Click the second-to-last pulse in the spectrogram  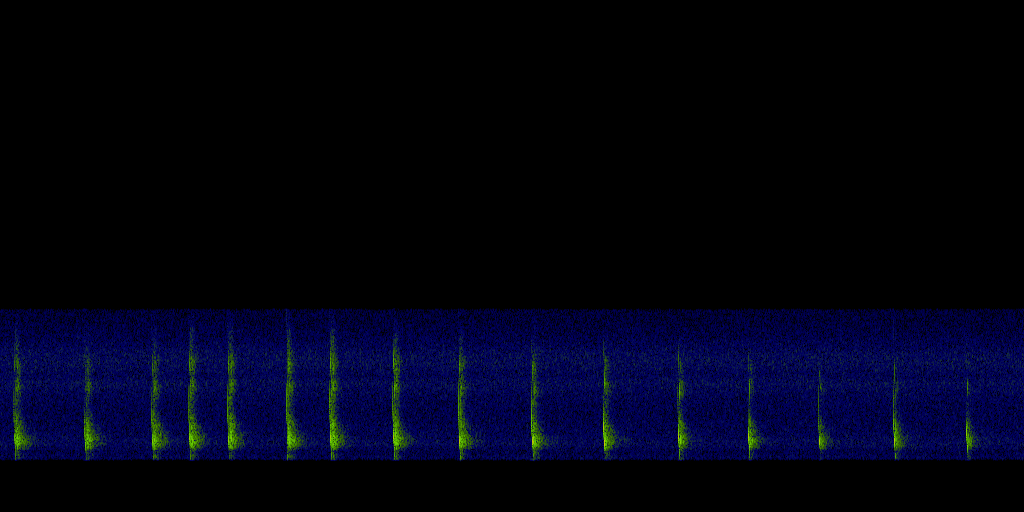pyautogui.click(x=898, y=435)
